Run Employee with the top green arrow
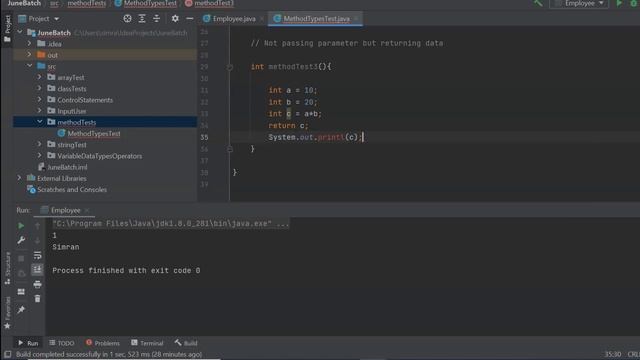The height and width of the screenshot is (360, 640). [619, 3]
